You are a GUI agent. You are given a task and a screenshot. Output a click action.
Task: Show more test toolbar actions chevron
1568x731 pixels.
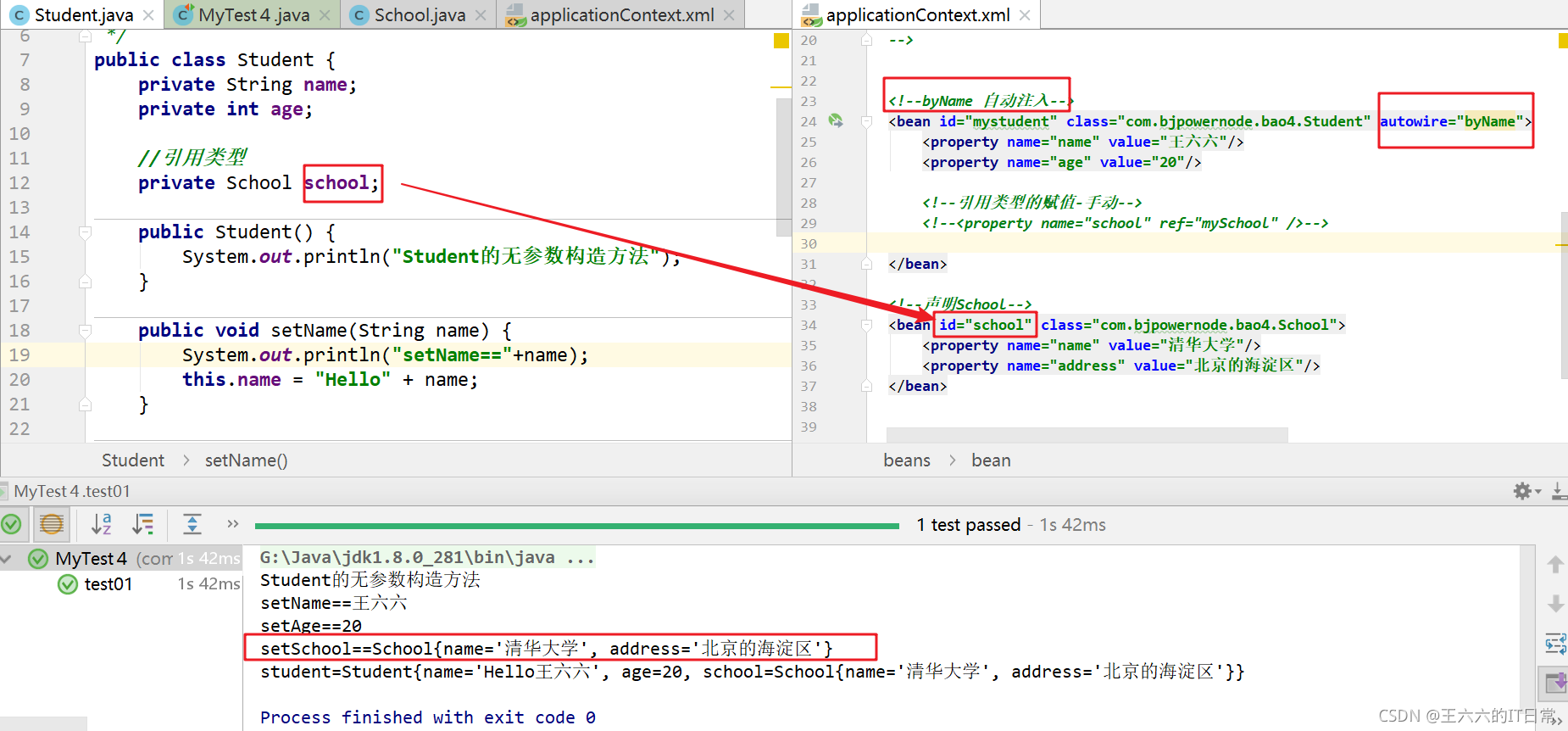click(233, 524)
